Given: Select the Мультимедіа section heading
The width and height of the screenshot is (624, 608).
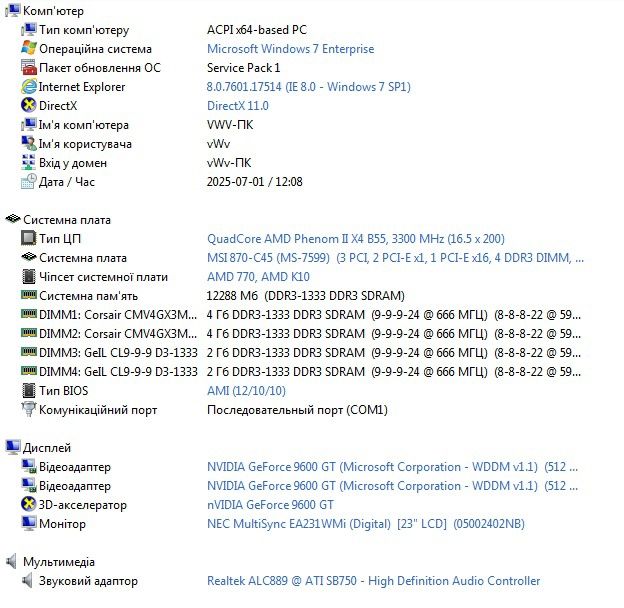Looking at the screenshot, I should 59,561.
